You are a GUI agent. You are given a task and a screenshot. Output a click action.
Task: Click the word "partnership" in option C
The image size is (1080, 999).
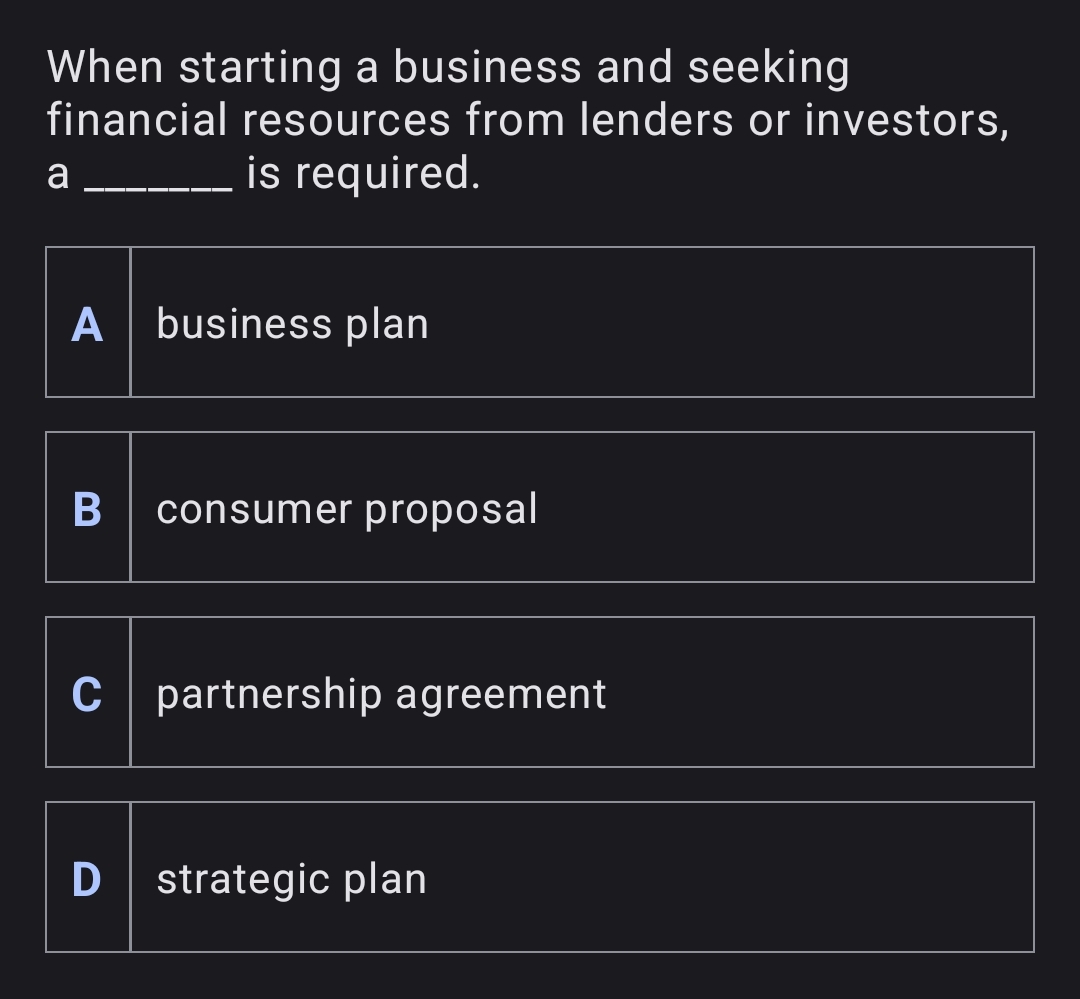pyautogui.click(x=269, y=694)
